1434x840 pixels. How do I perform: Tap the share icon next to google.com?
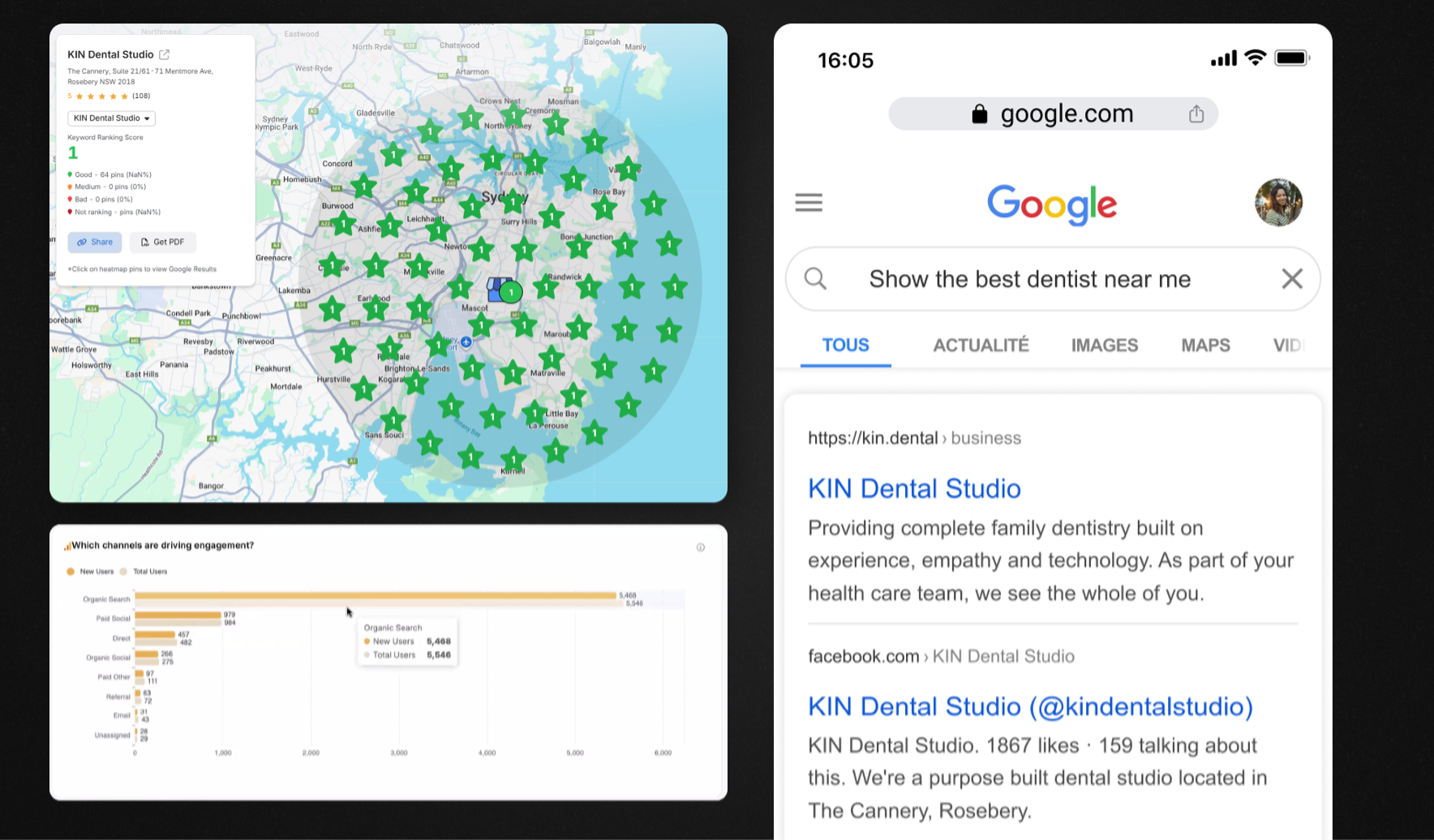(1196, 114)
